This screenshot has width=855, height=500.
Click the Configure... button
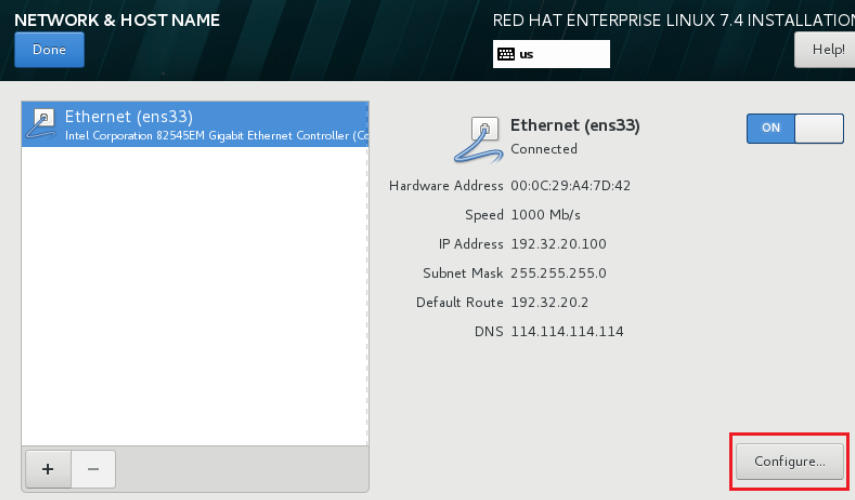tap(790, 461)
